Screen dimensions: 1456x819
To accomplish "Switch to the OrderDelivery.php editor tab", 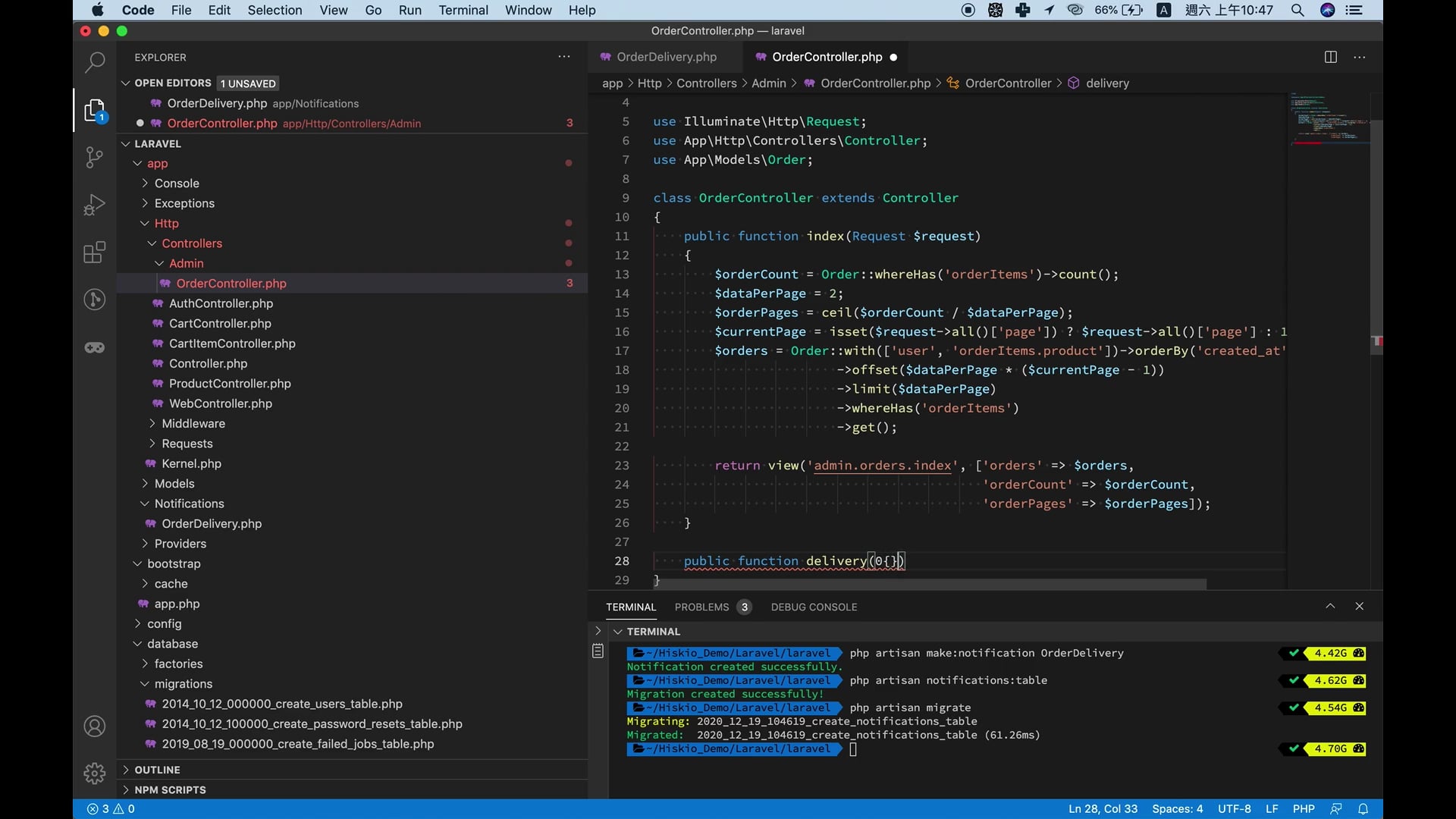I will 666,57.
